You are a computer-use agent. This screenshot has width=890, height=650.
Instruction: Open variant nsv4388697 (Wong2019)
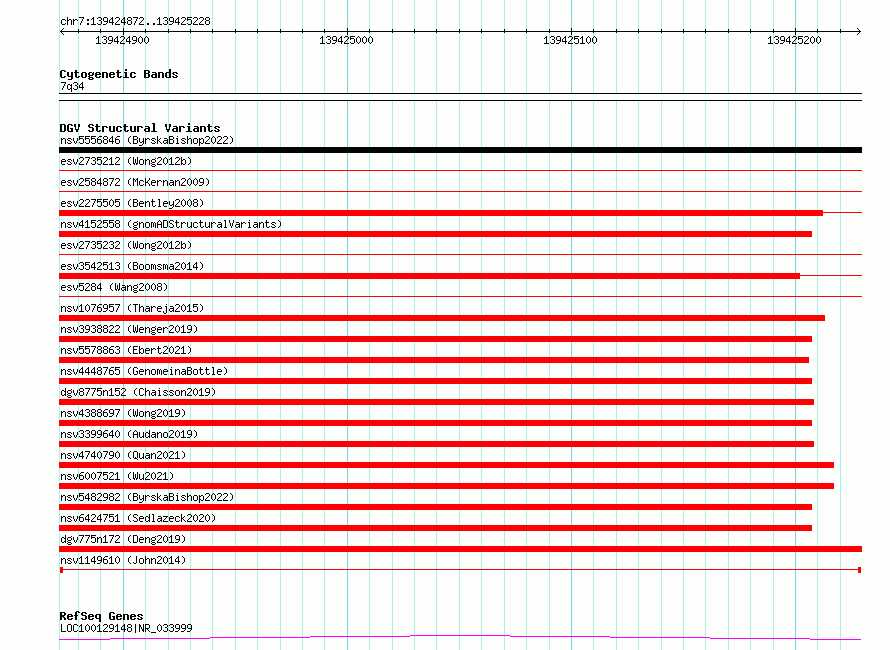click(x=123, y=413)
